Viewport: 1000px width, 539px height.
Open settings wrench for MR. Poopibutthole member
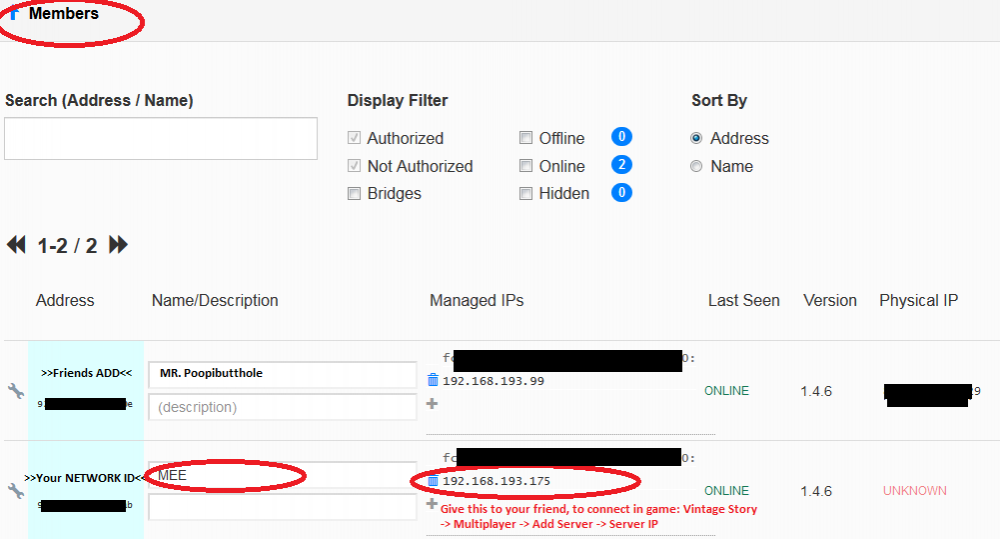[x=15, y=391]
